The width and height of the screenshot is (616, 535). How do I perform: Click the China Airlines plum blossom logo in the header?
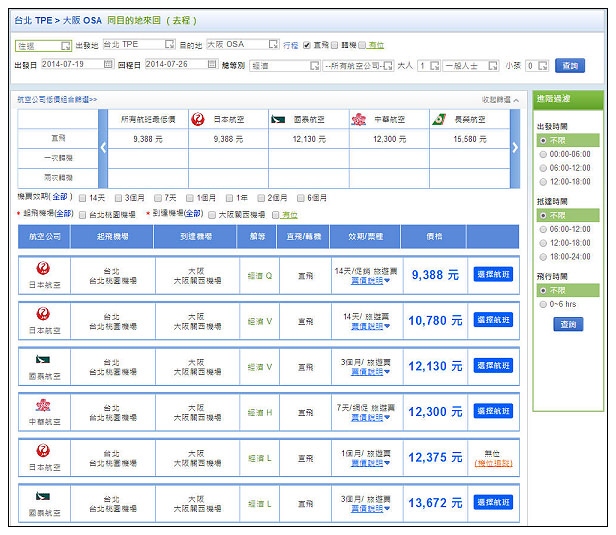[358, 119]
